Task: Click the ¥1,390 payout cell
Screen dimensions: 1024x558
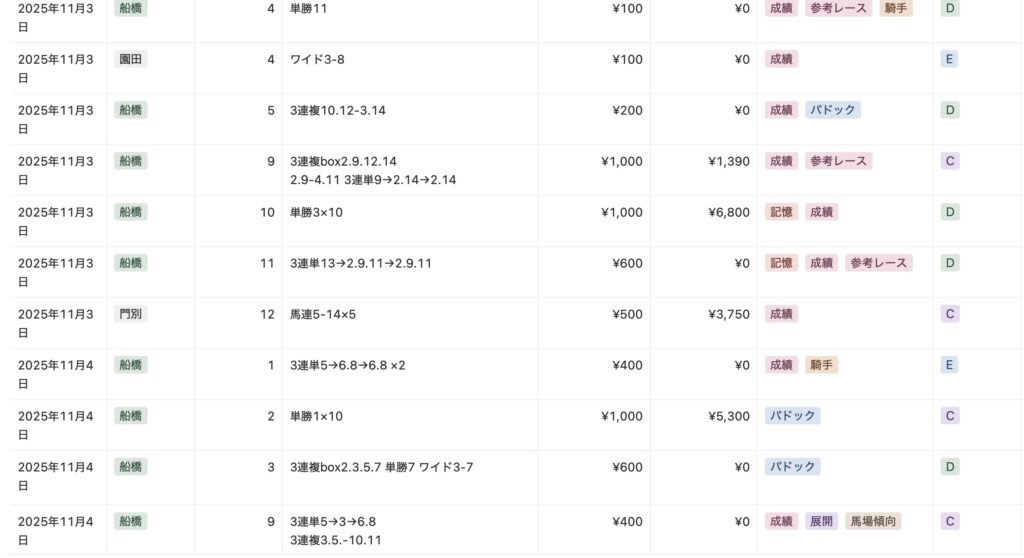Action: 728,161
